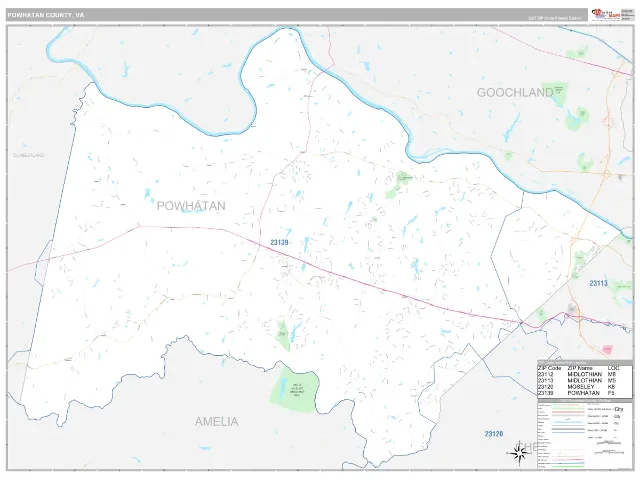Click 23120 in the ZIP index table
Viewport: 640px width, 480px height.
(x=545, y=387)
